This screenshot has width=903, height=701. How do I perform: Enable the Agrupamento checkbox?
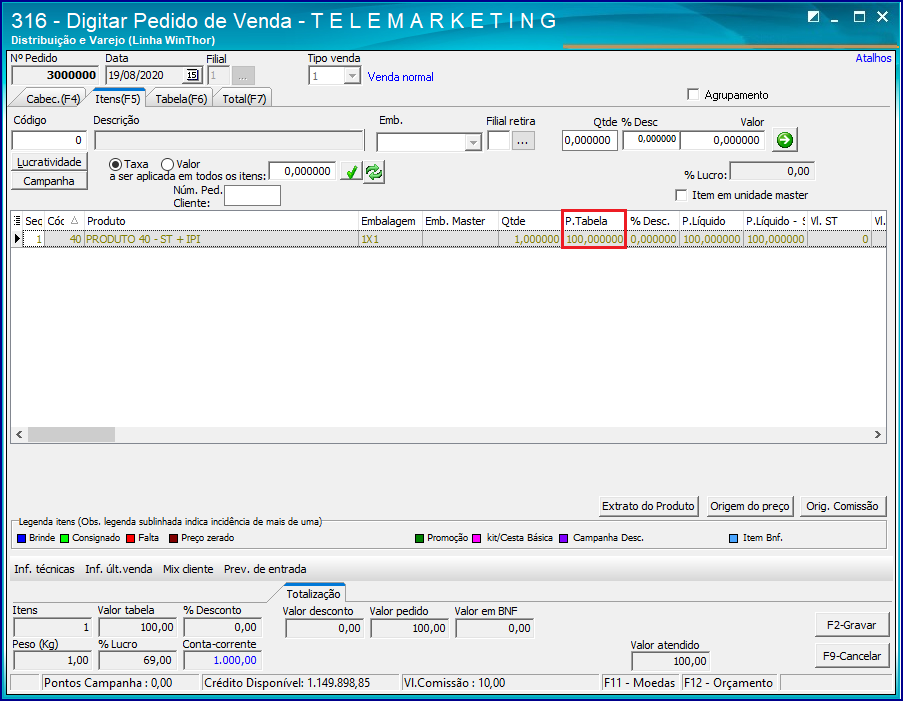(693, 94)
